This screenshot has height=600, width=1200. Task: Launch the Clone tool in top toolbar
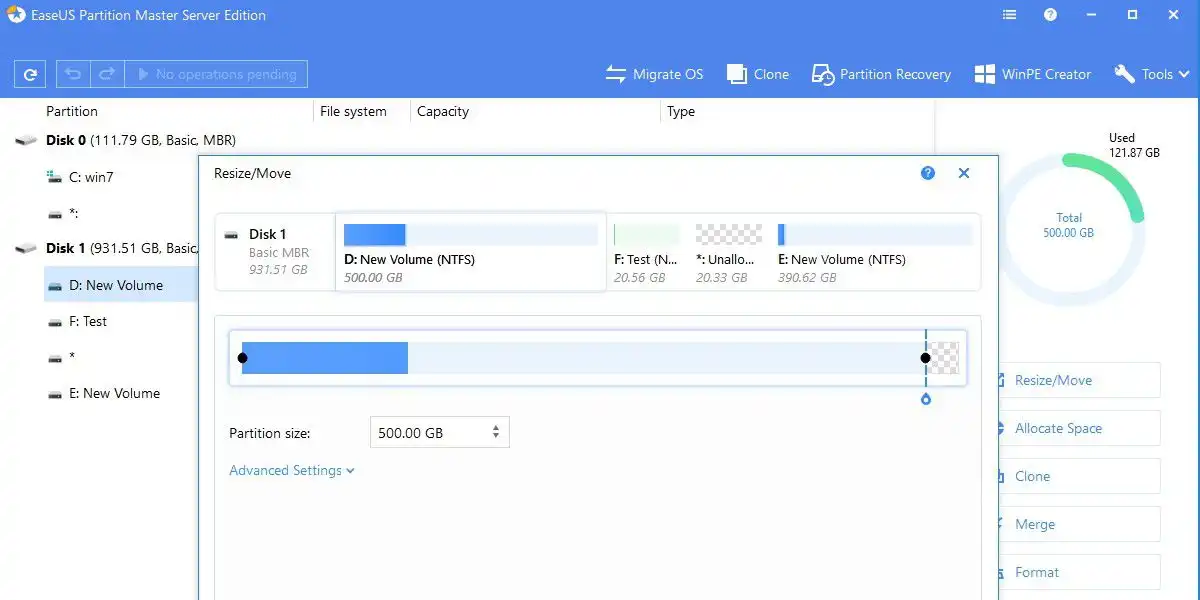pos(758,74)
